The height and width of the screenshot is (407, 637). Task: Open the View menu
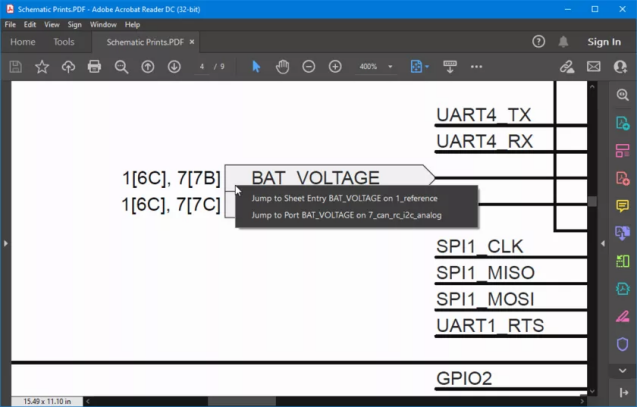51,24
